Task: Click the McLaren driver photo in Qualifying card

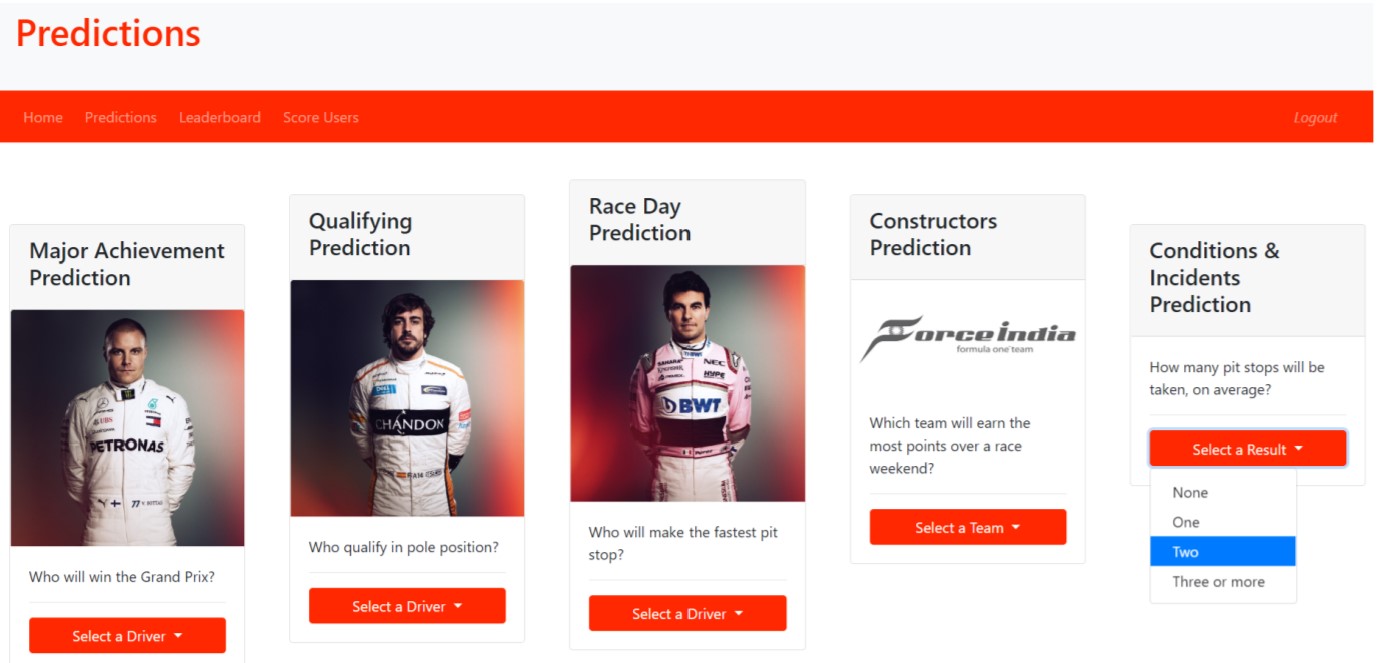Action: tap(407, 398)
